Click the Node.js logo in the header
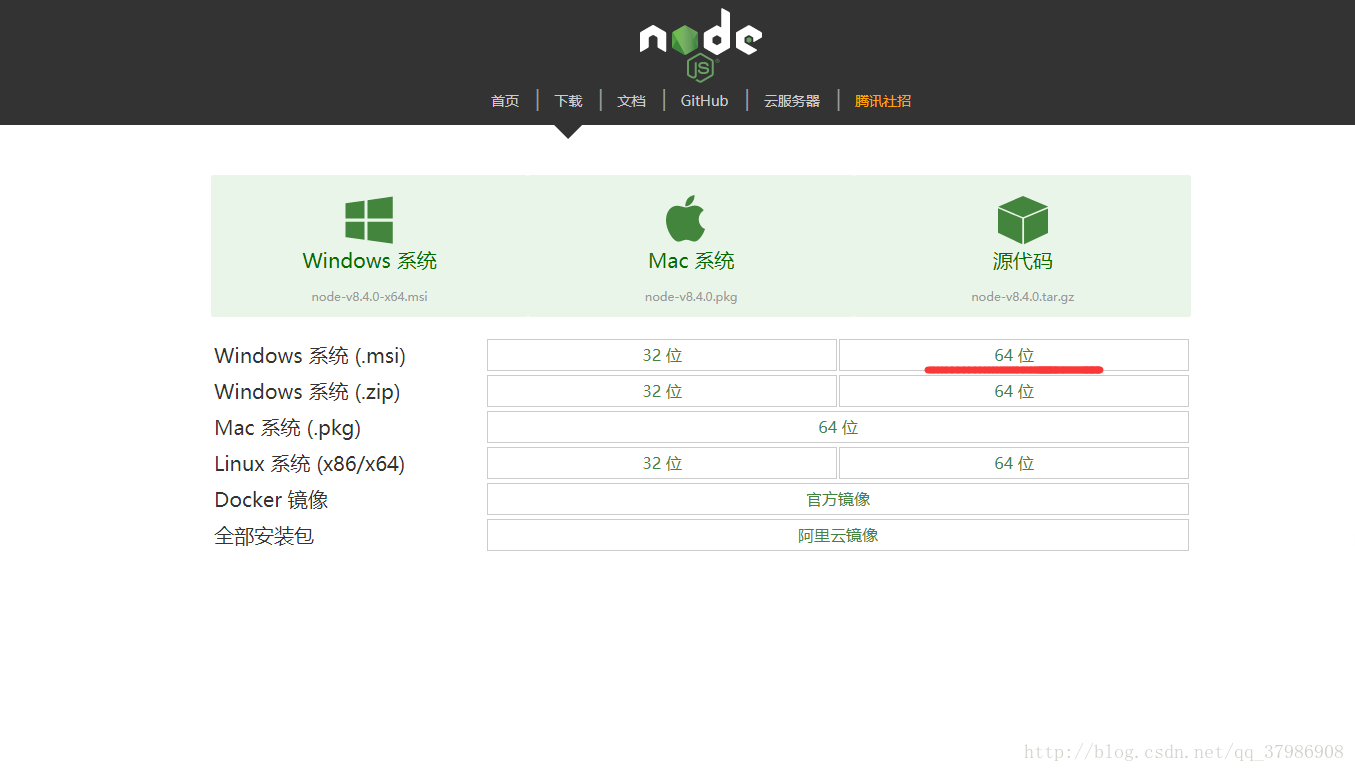The image size is (1355, 772). coord(701,44)
